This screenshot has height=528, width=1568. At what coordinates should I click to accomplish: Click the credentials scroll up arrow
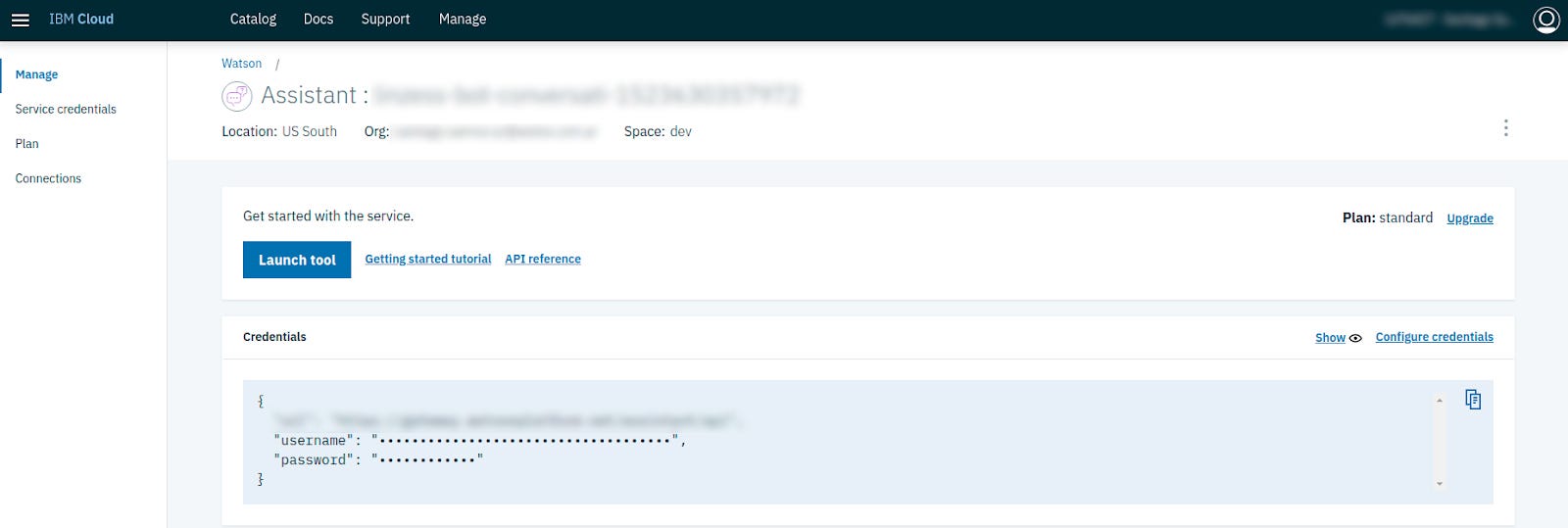pyautogui.click(x=1439, y=401)
